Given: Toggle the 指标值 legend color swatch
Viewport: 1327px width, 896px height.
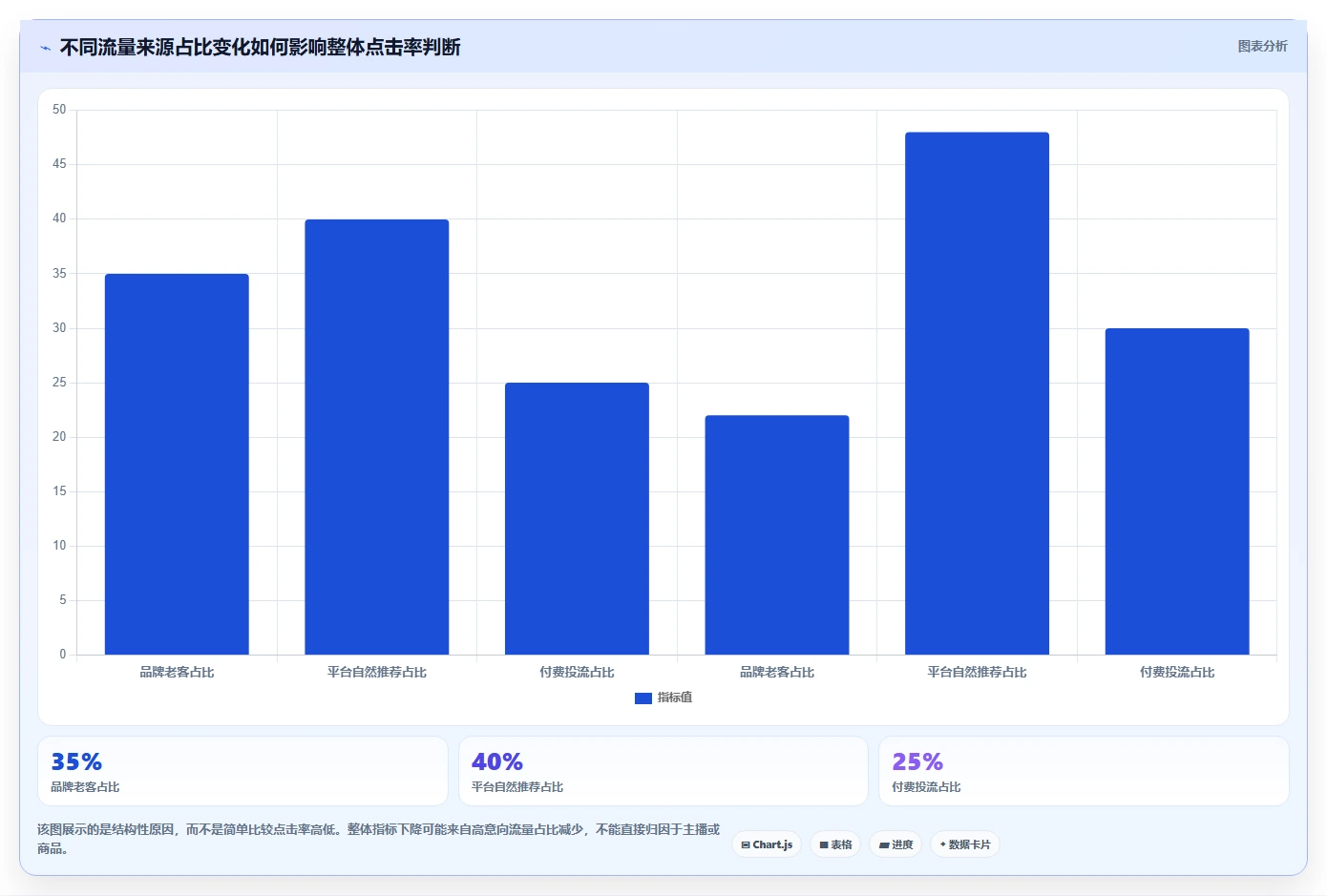Looking at the screenshot, I should point(643,698).
